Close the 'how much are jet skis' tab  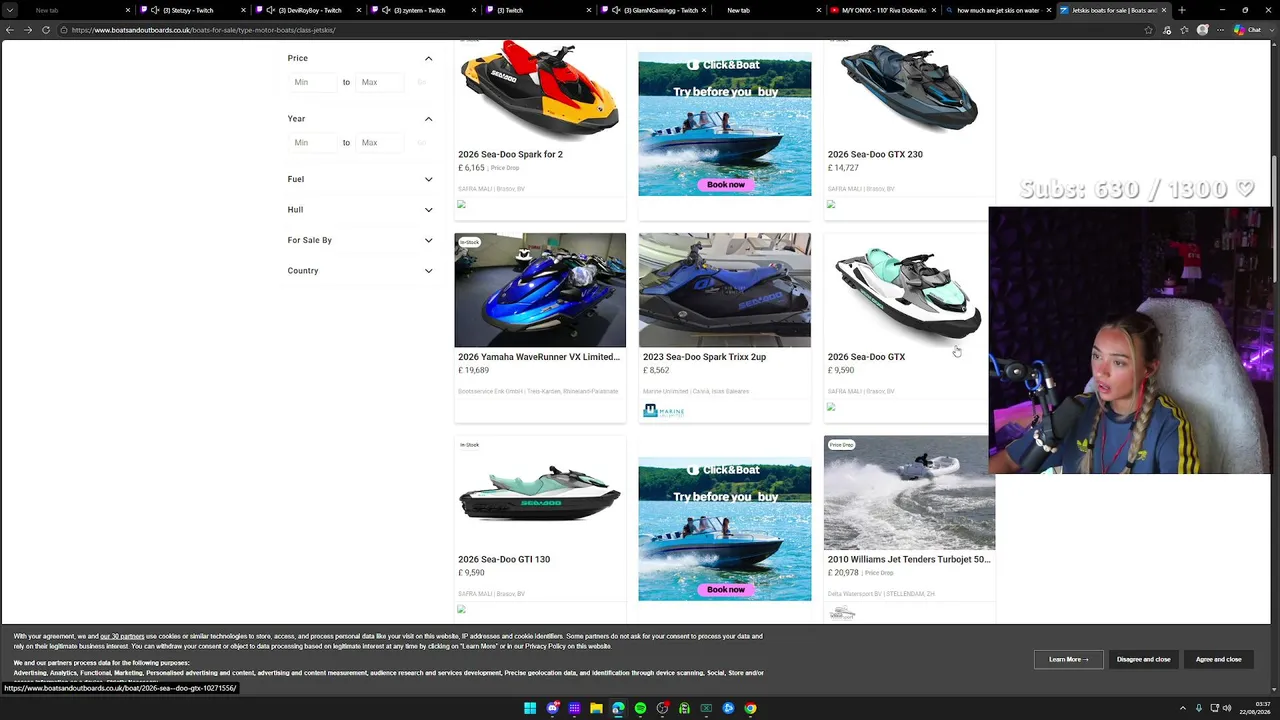[x=1049, y=10]
